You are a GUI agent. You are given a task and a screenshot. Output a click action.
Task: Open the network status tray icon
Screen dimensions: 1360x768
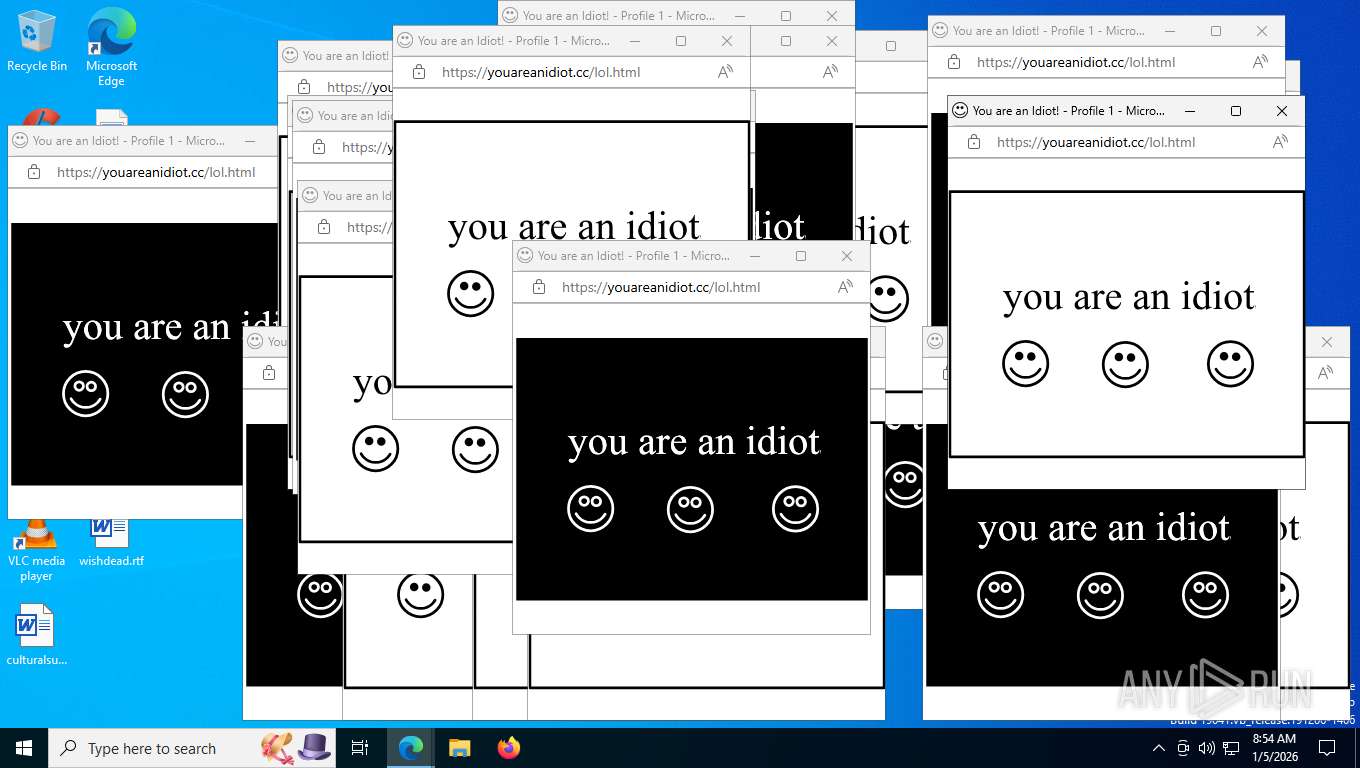tap(1231, 748)
